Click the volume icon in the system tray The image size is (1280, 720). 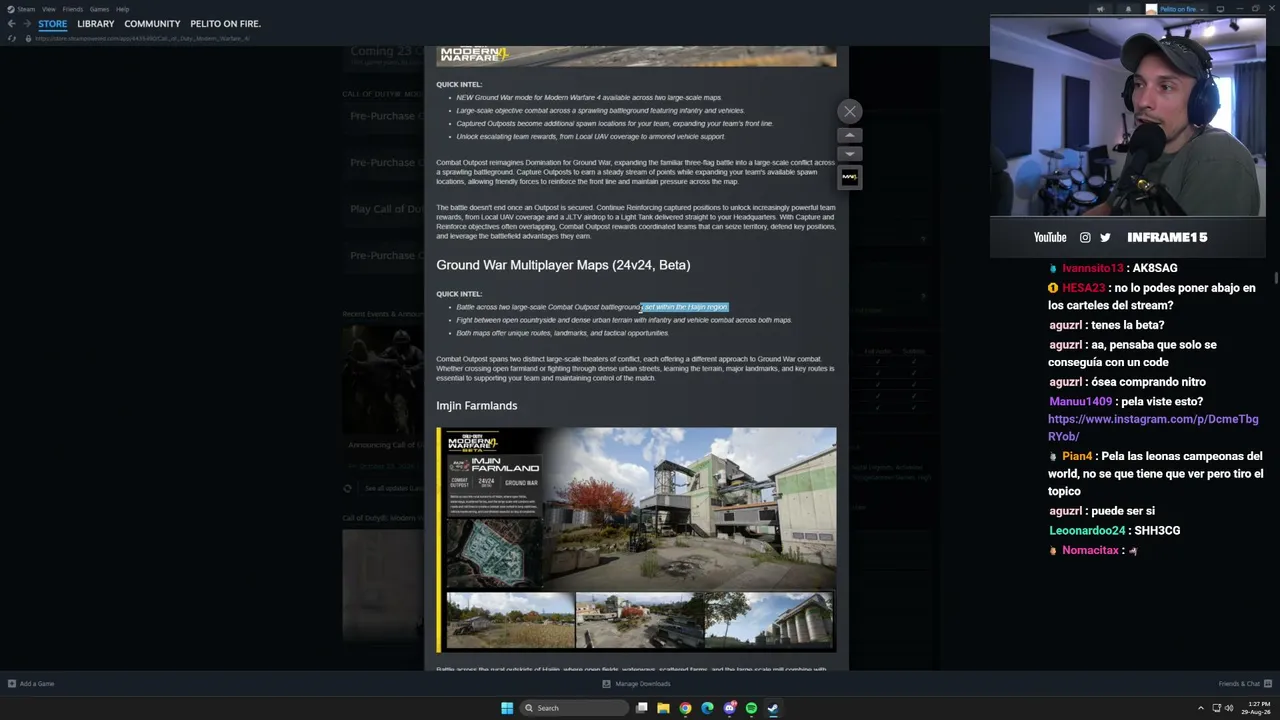(x=1229, y=708)
